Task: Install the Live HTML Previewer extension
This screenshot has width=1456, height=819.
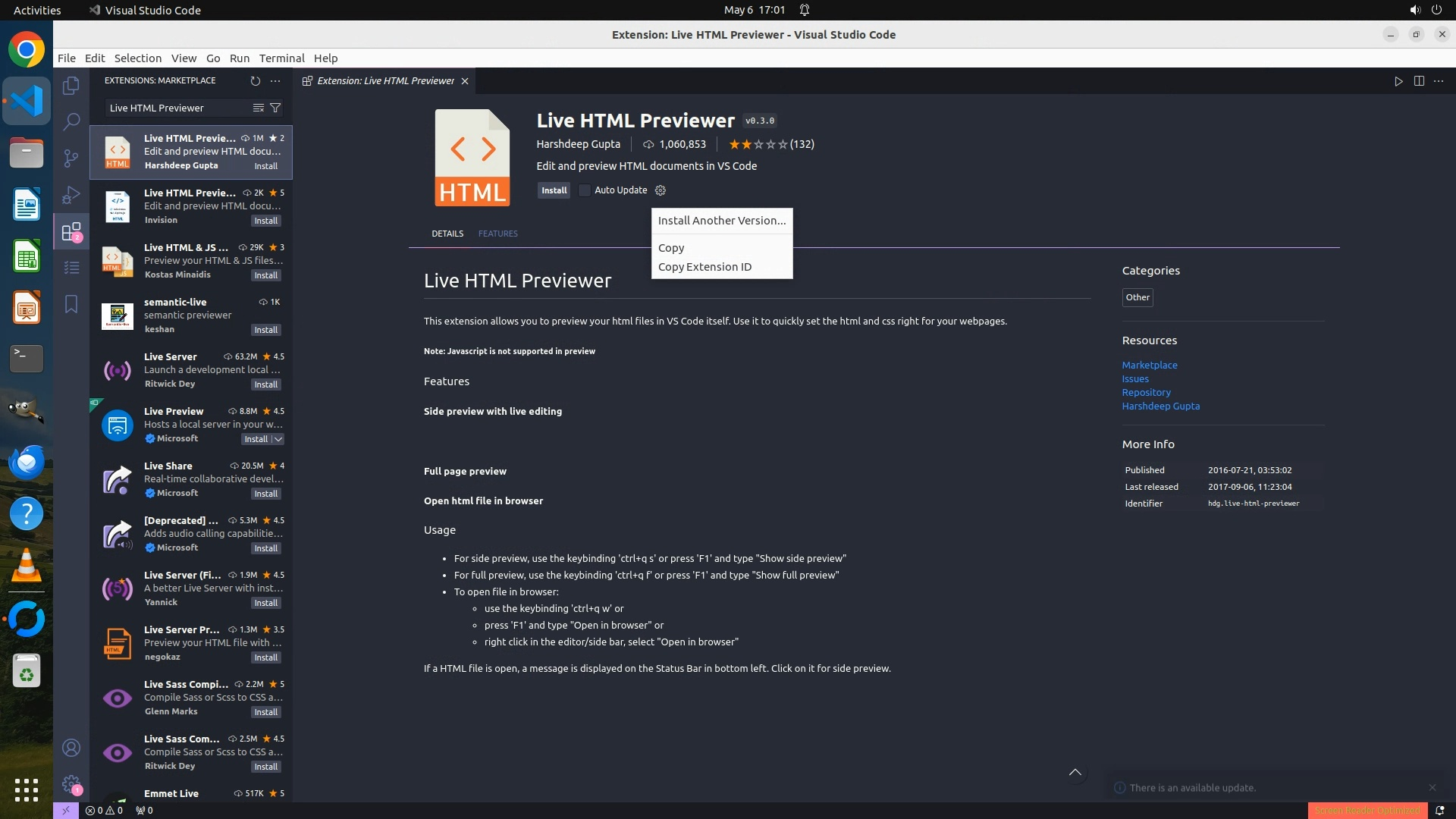Action: point(554,190)
